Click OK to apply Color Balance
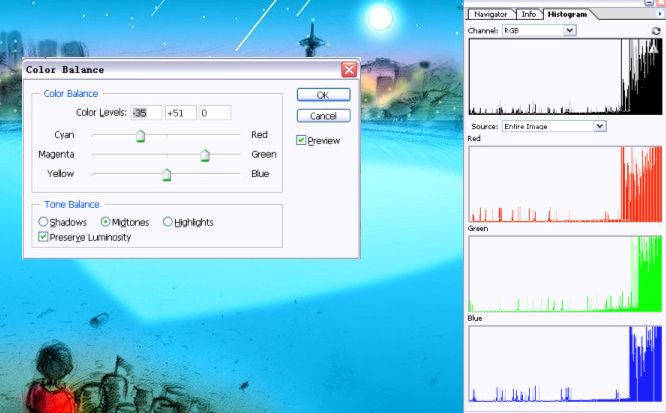Viewport: 666px width, 413px height. click(x=323, y=95)
